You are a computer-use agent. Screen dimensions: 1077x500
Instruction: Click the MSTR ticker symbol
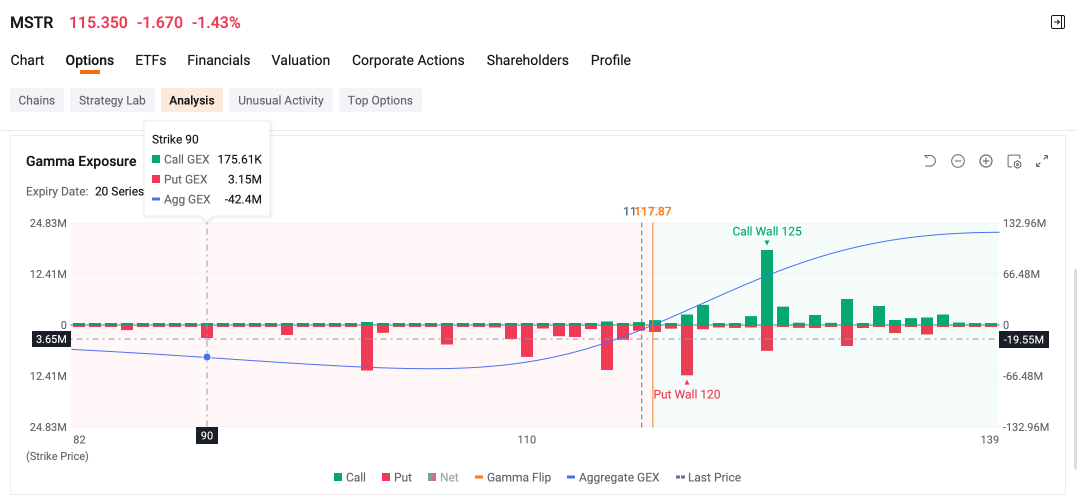click(x=32, y=23)
